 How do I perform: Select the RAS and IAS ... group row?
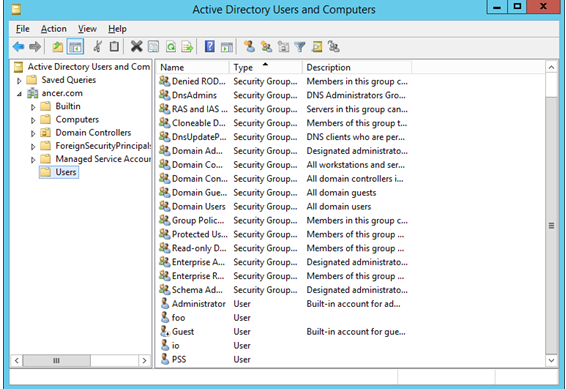[283, 109]
